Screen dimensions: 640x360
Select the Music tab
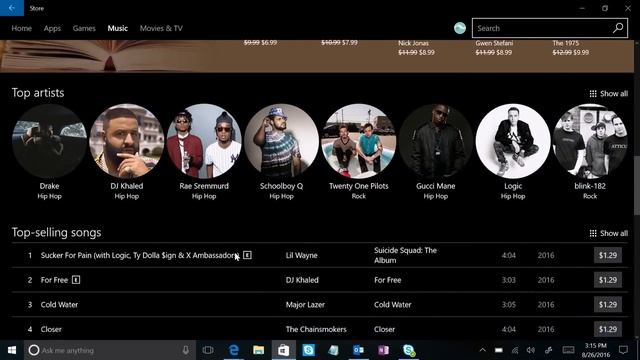point(118,28)
